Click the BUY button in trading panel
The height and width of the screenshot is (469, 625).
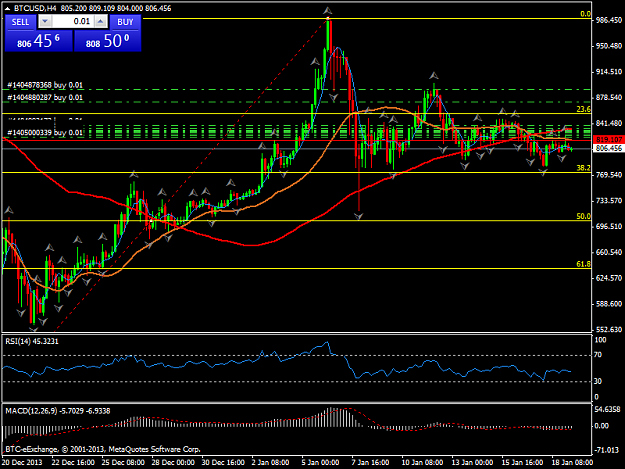pos(125,22)
